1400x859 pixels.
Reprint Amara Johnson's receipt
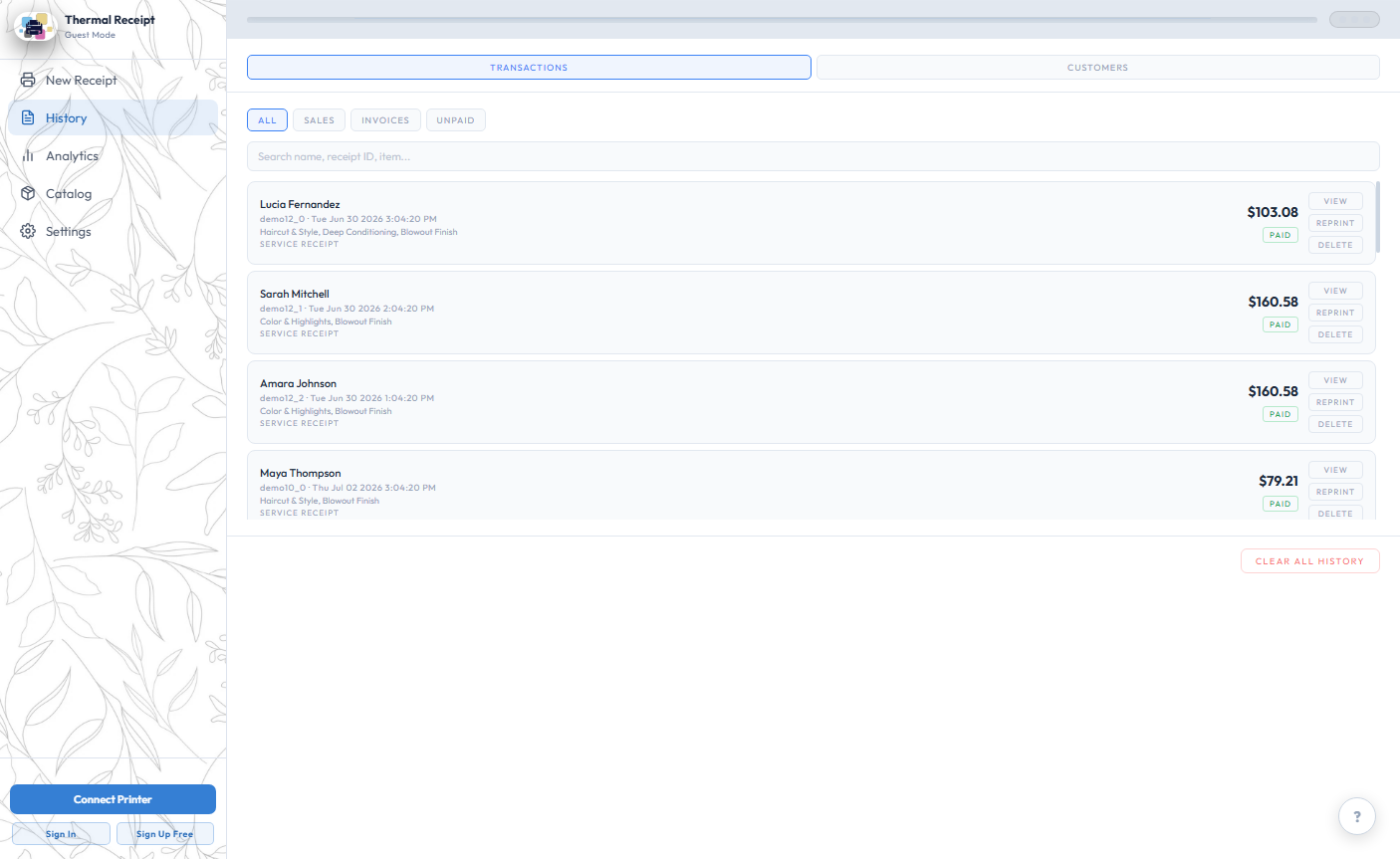1335,402
